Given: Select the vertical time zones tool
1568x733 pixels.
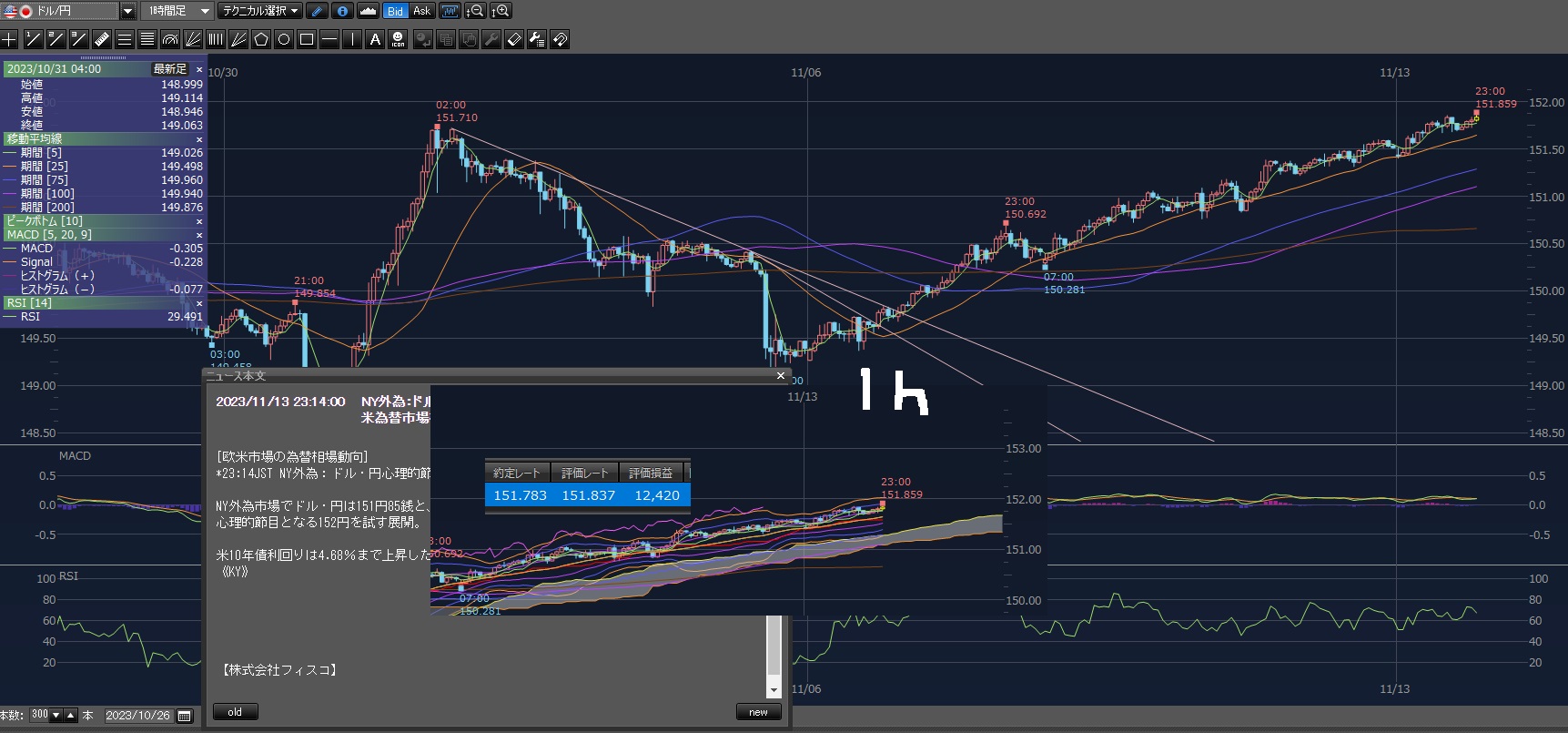Looking at the screenshot, I should pyautogui.click(x=216, y=39).
